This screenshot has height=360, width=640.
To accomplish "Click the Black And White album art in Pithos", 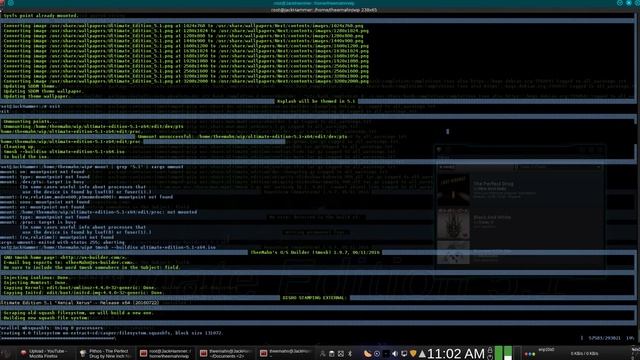I will point(453,224).
